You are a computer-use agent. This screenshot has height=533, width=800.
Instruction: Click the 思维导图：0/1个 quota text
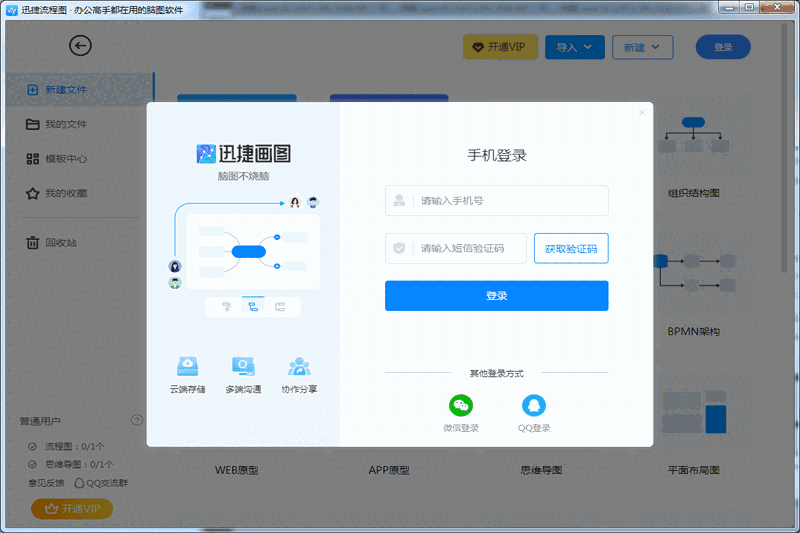click(79, 465)
